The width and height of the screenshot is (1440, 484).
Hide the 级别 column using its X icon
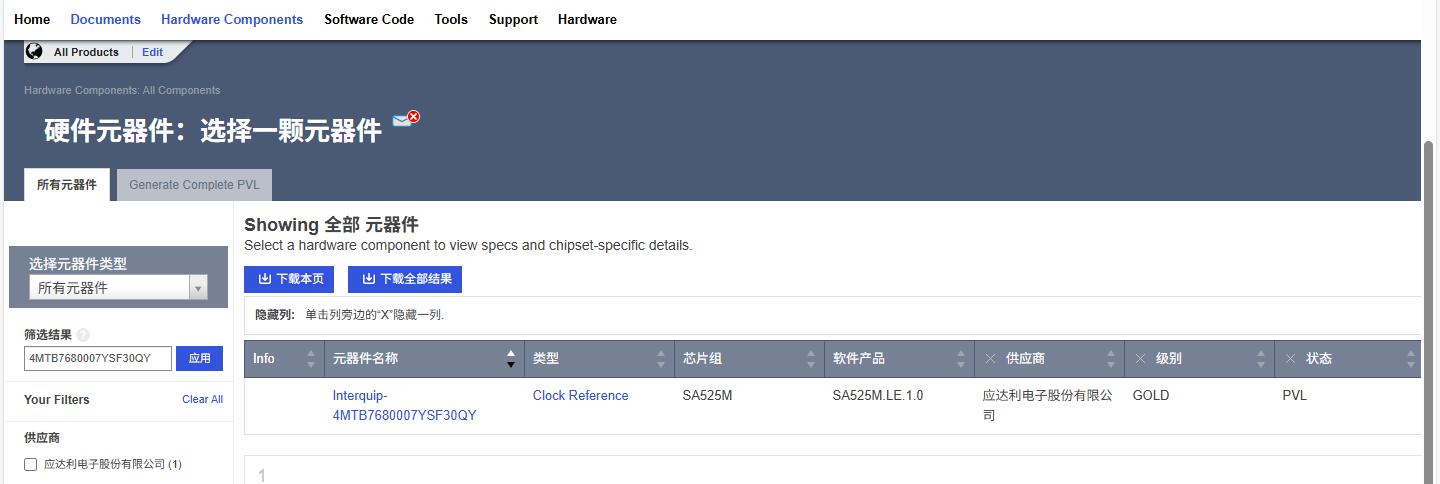coord(1140,359)
